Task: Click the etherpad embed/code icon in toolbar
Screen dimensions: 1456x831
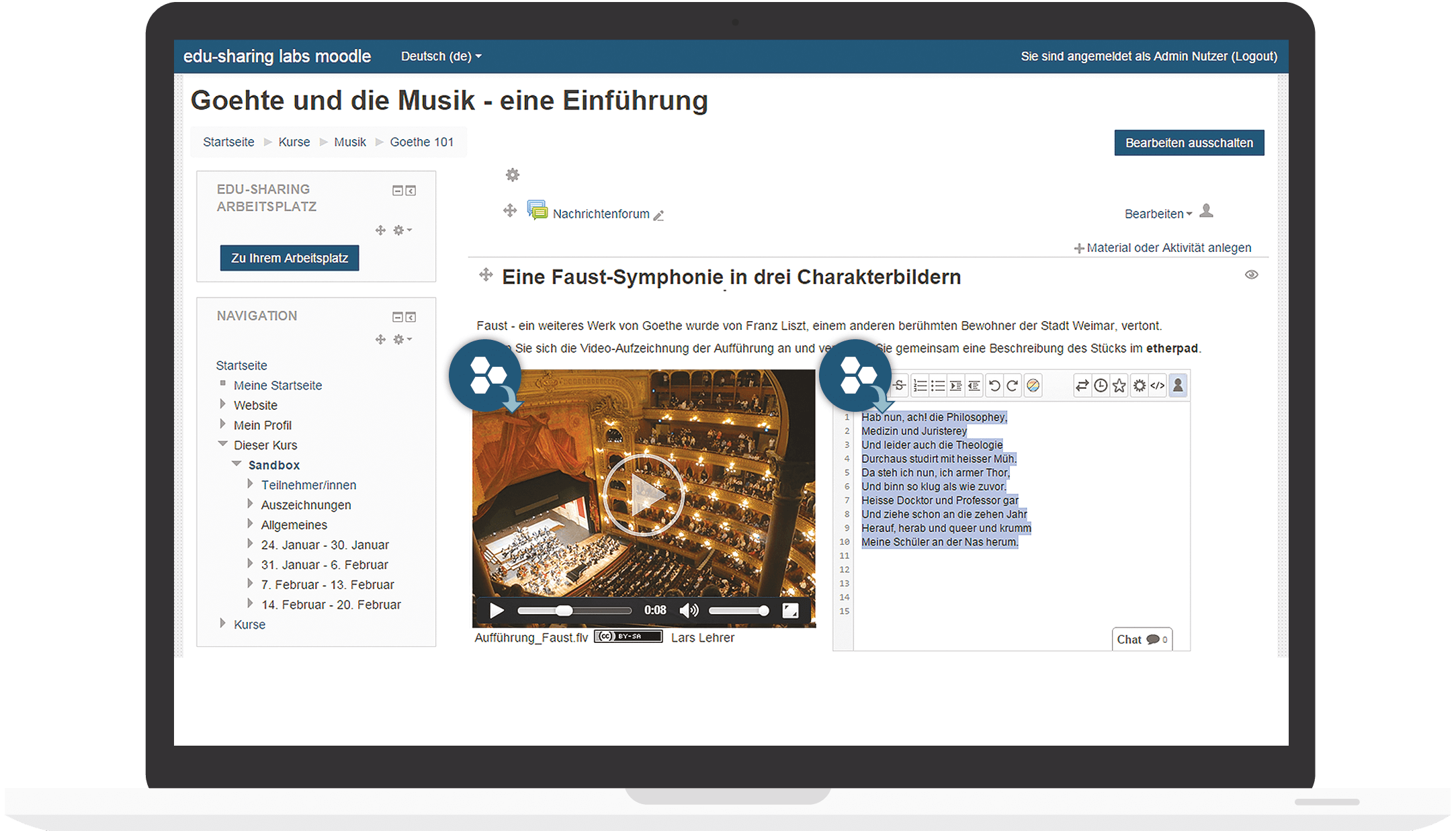Action: tap(1159, 385)
